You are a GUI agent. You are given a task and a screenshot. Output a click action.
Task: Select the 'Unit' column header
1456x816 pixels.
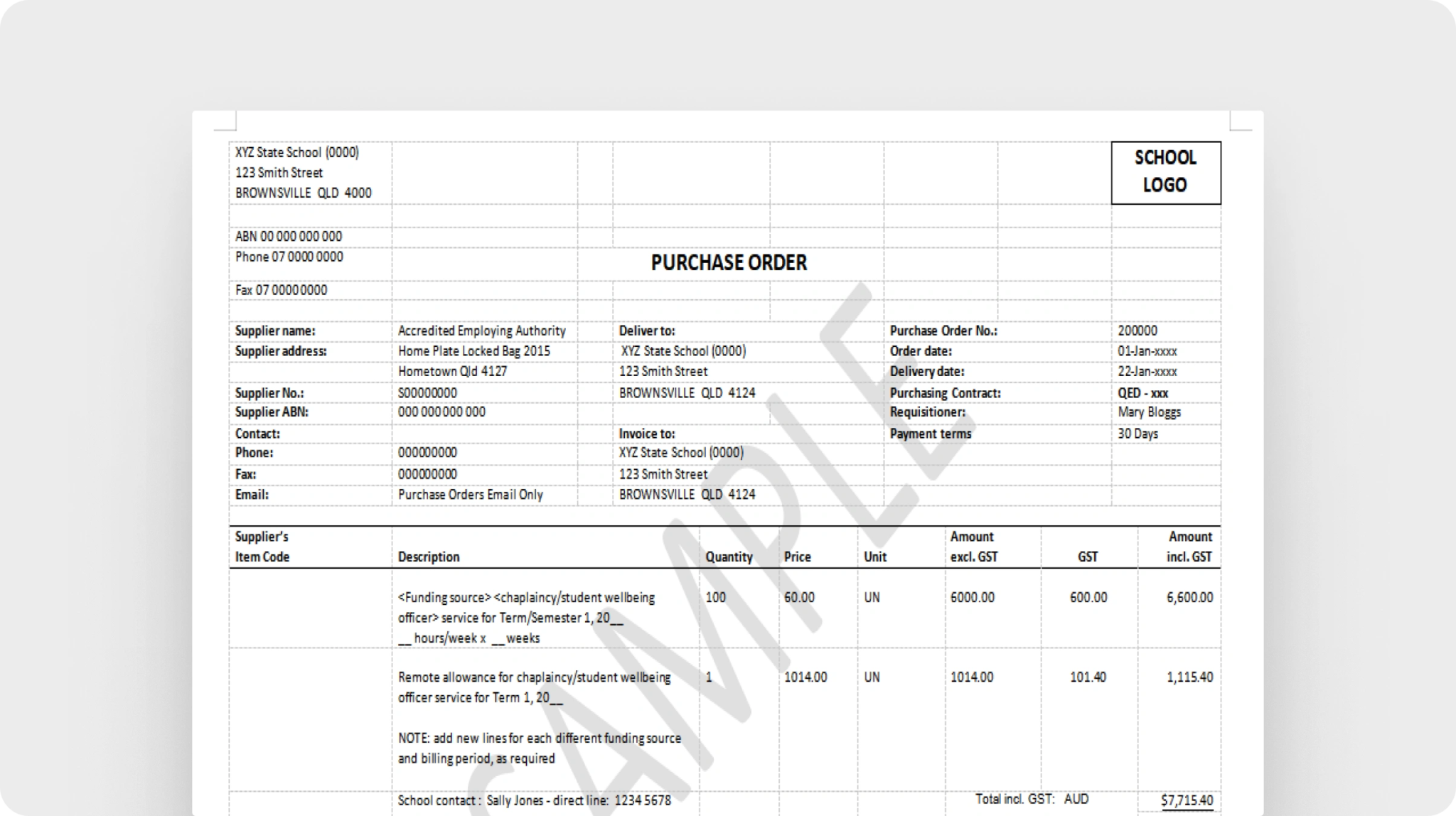point(875,557)
